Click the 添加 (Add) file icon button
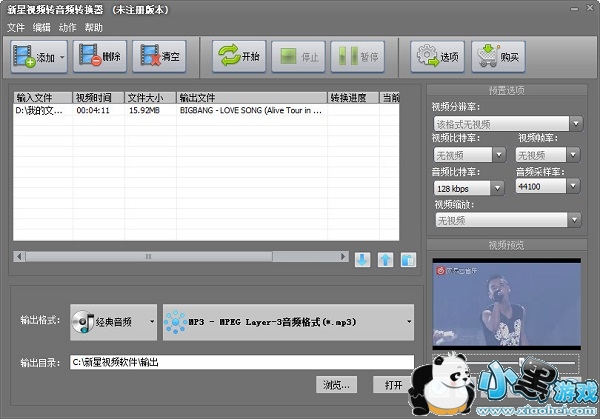Screen dimensions: 600x419 click(x=33, y=57)
